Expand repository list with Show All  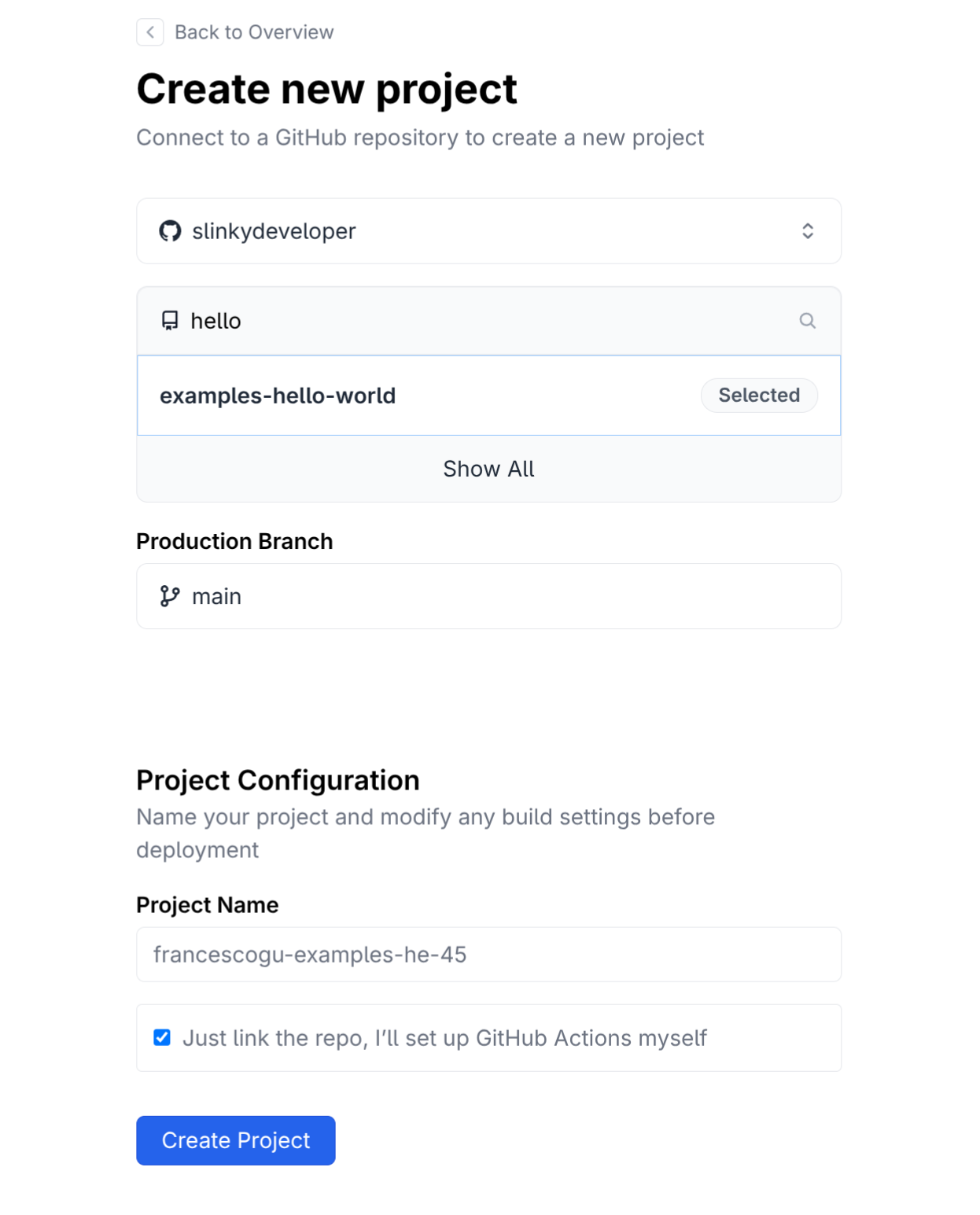tap(488, 469)
